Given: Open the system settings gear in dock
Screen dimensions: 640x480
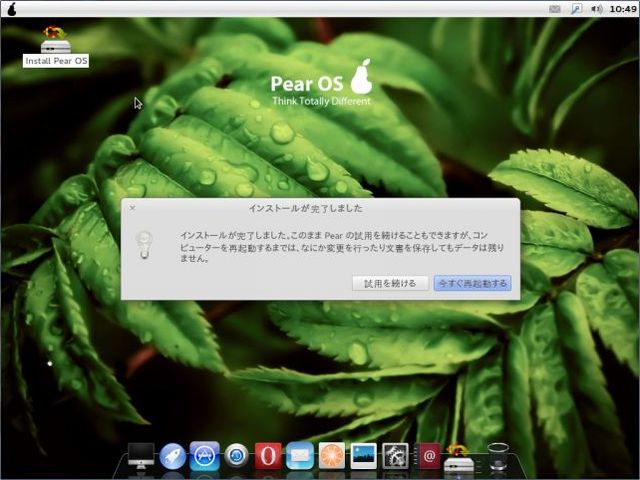Looking at the screenshot, I should click(x=395, y=457).
